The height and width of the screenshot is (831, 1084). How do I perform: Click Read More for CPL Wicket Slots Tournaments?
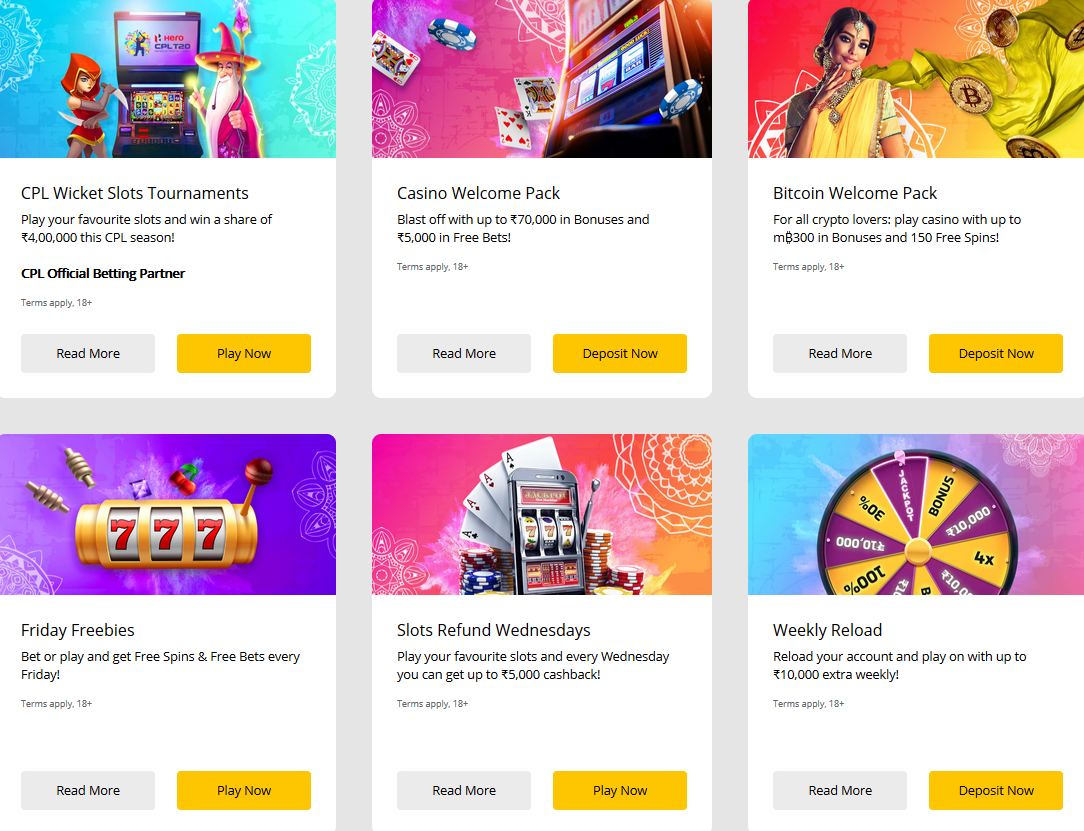(88, 353)
